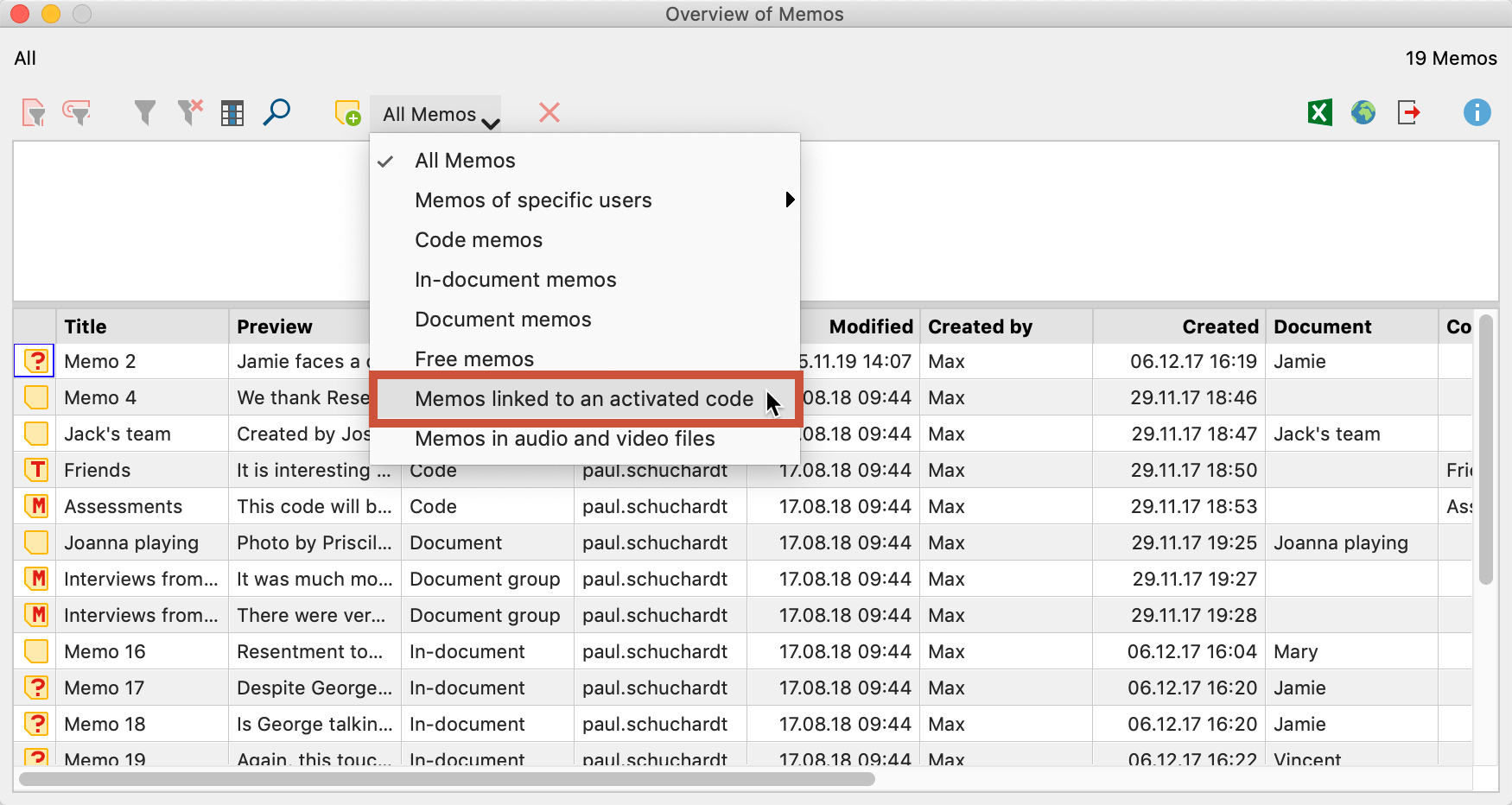Choose Document memos from the menu
Viewport: 1512px width, 805px height.
(x=585, y=320)
